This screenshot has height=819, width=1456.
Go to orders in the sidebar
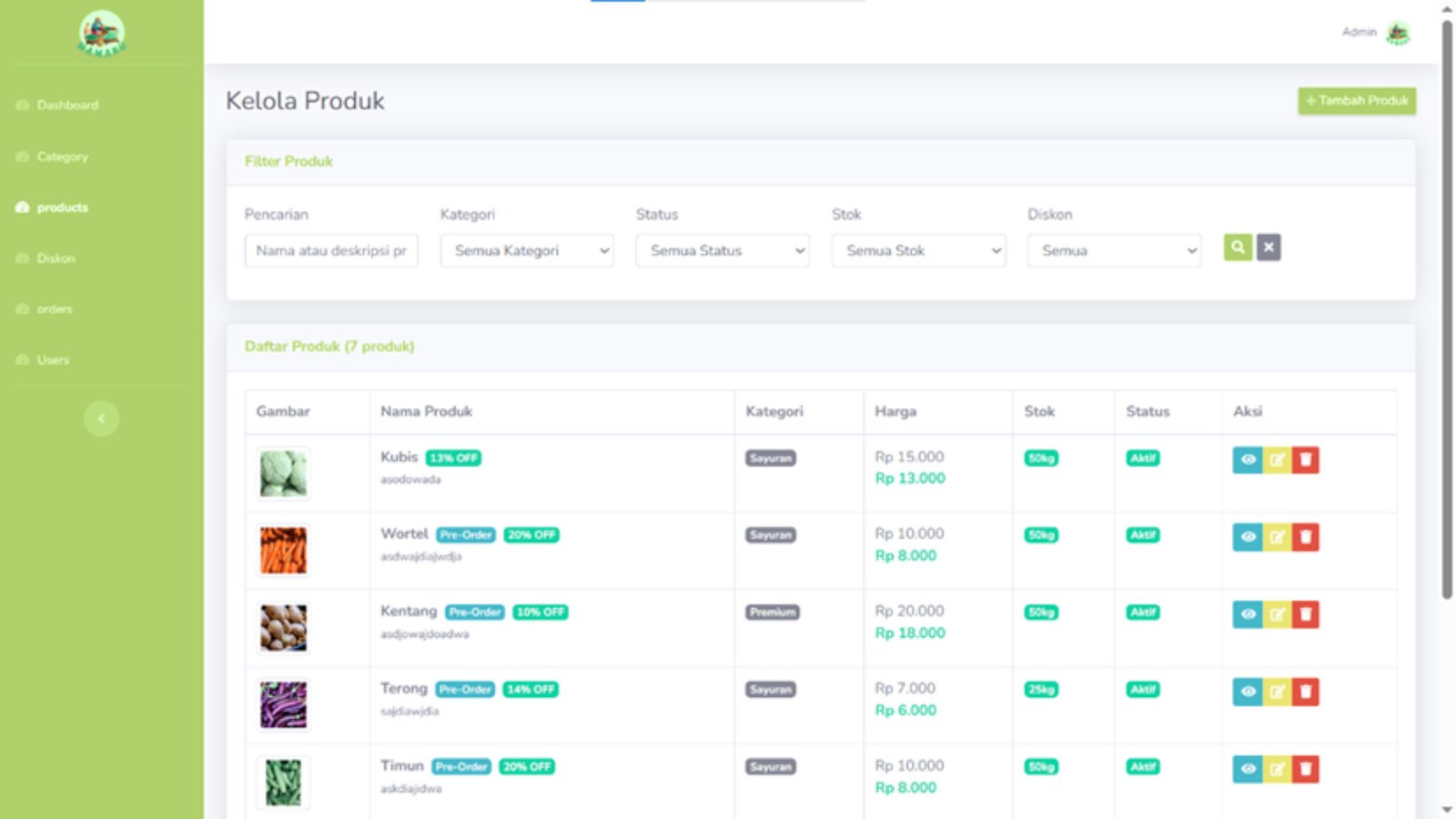pos(55,309)
